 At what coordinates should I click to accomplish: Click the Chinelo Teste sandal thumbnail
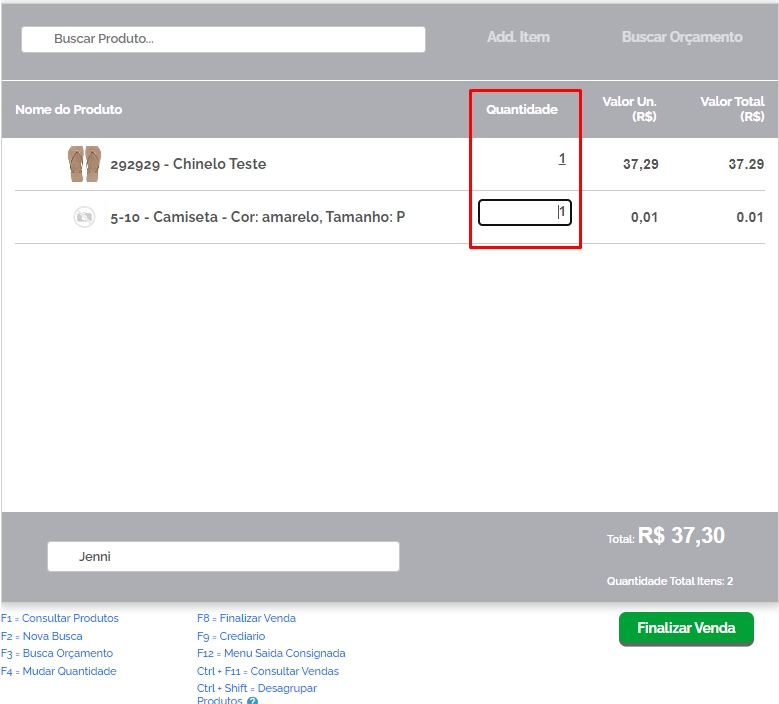[85, 164]
